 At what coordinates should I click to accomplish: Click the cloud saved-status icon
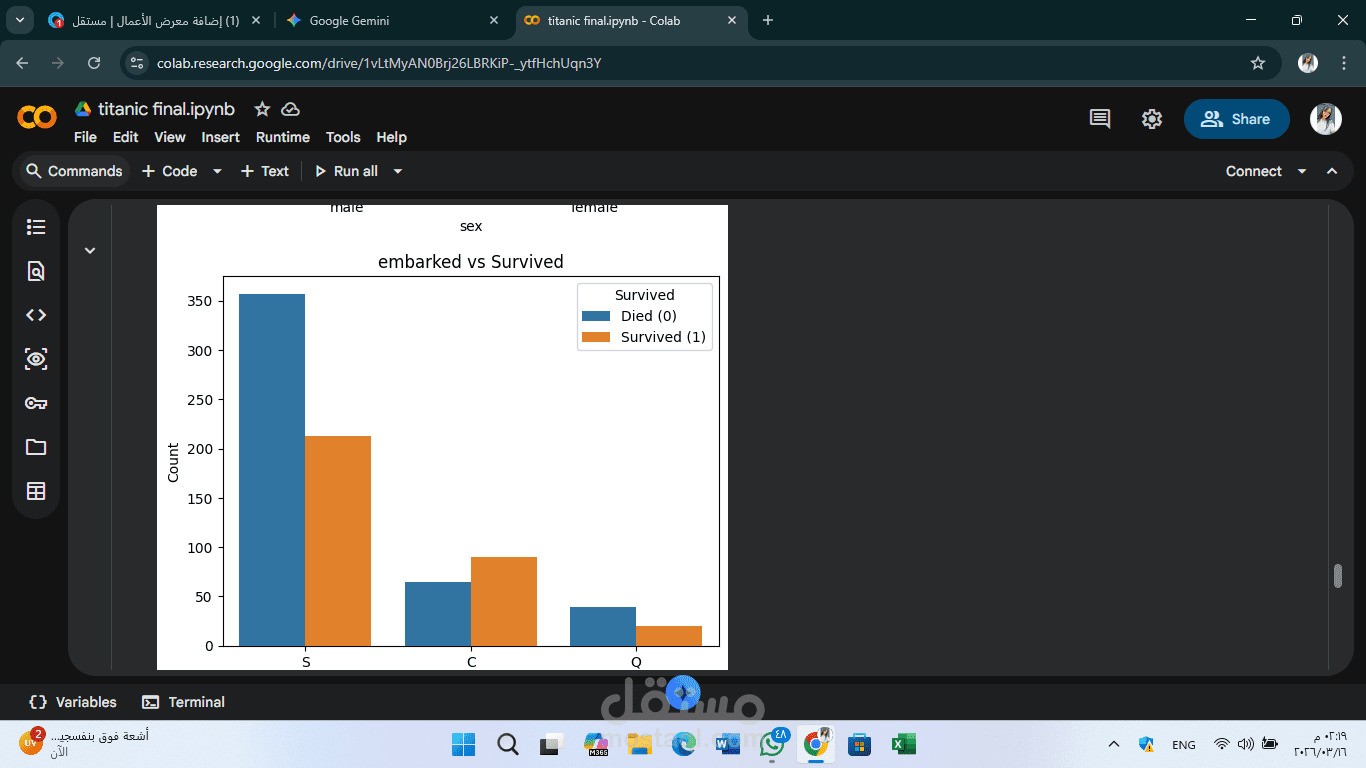(290, 109)
